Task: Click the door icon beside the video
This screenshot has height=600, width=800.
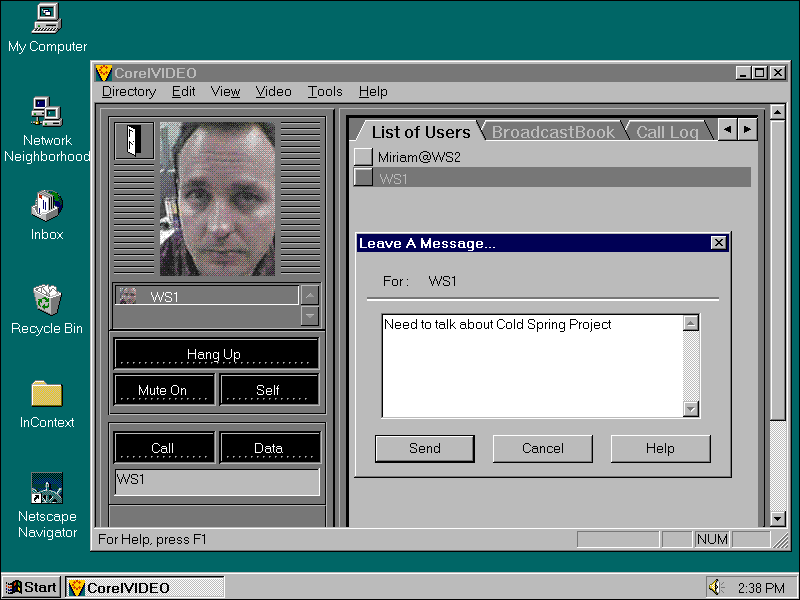Action: [x=134, y=140]
